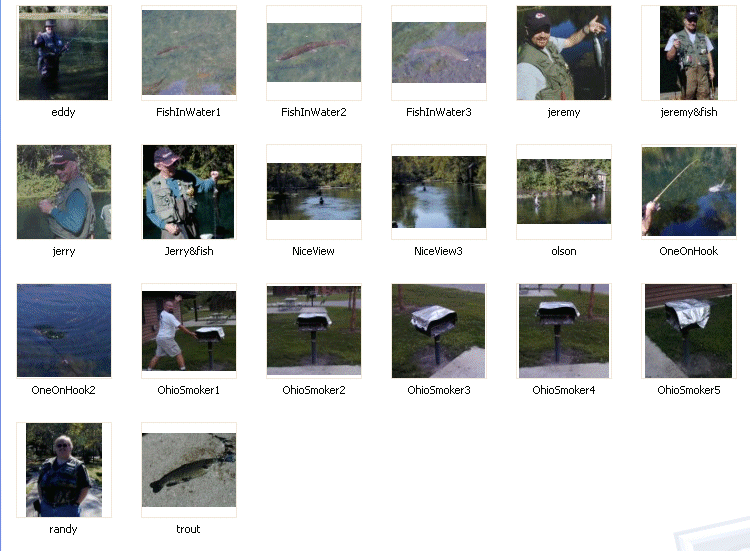Open the FishInWater1 image thumbnail
Image resolution: width=750 pixels, height=551 pixels.
tap(189, 53)
